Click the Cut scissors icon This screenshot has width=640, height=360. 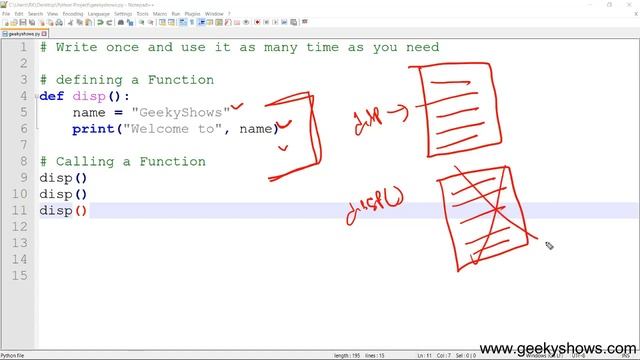(70, 22)
